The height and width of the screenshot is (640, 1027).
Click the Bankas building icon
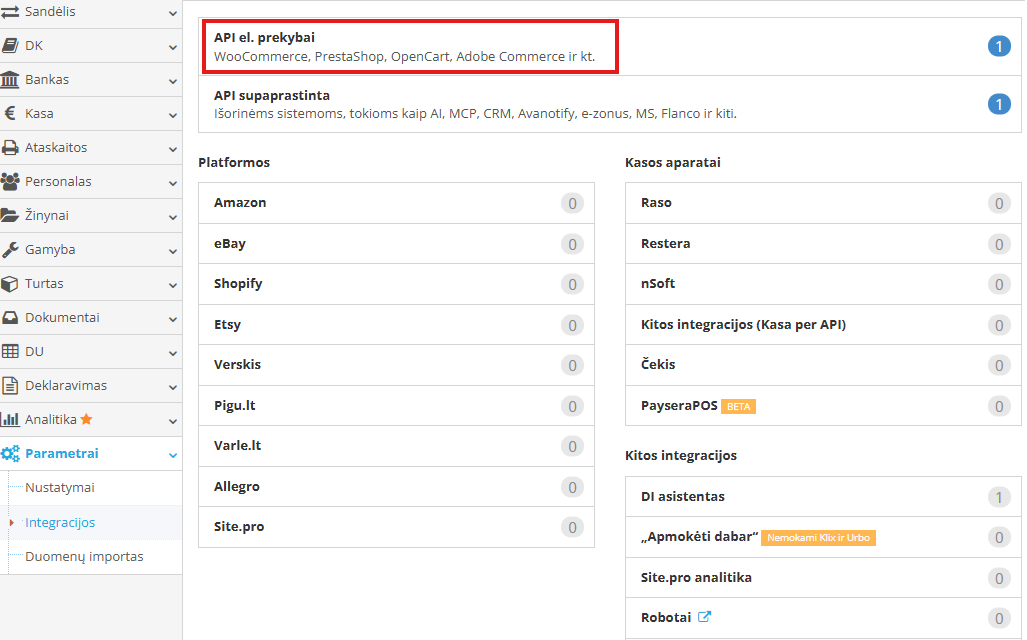(x=10, y=80)
